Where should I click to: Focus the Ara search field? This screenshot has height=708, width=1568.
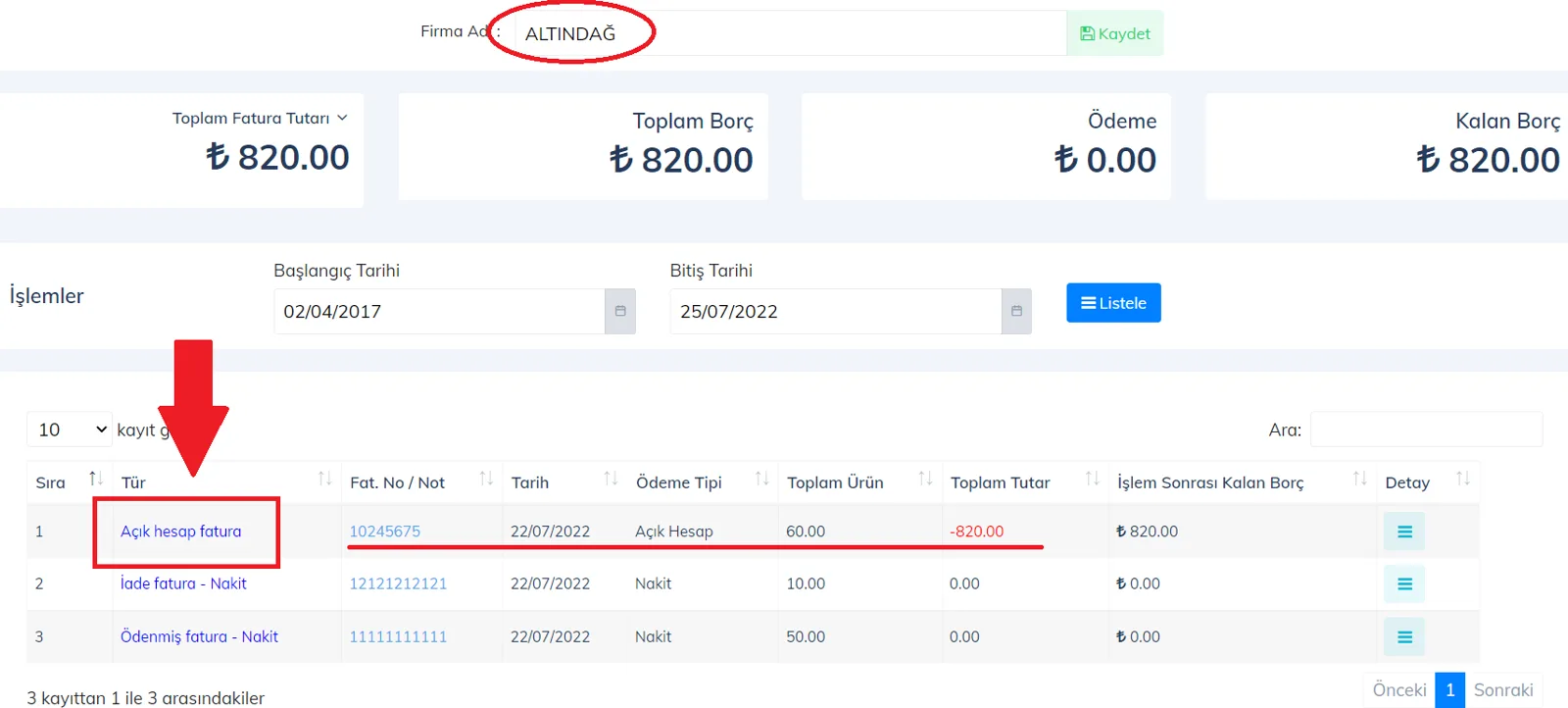(x=1426, y=430)
